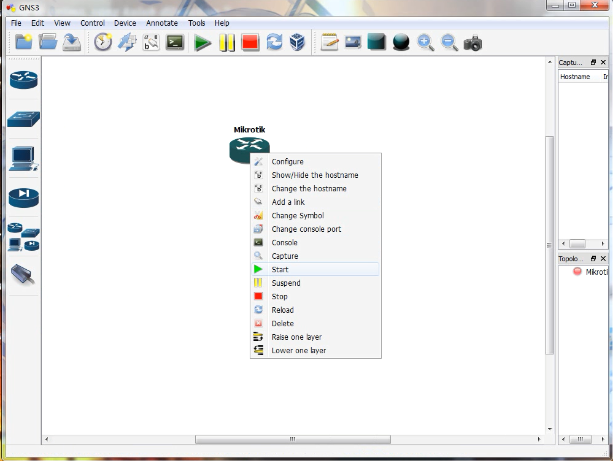This screenshot has width=613, height=461.
Task: Suspend all devices with yellow pause icon
Action: [x=227, y=43]
